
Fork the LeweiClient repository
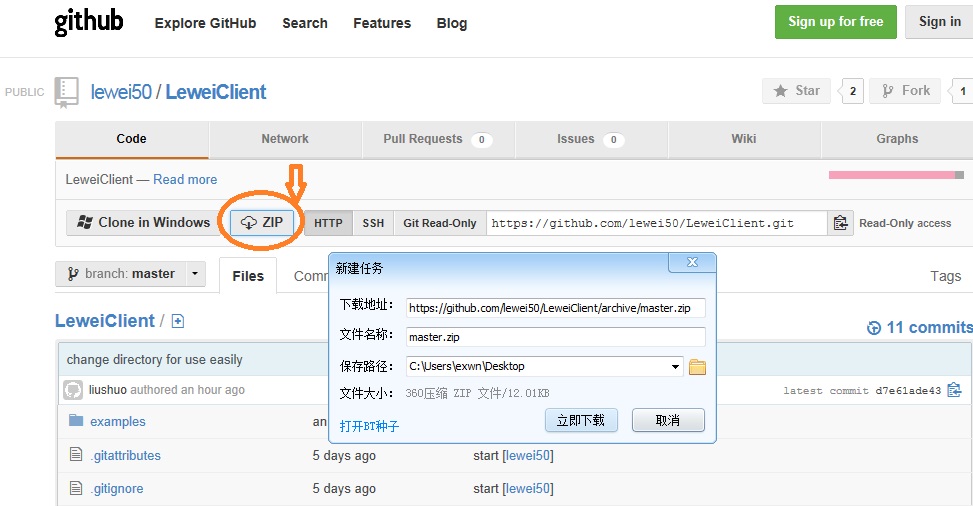[906, 91]
